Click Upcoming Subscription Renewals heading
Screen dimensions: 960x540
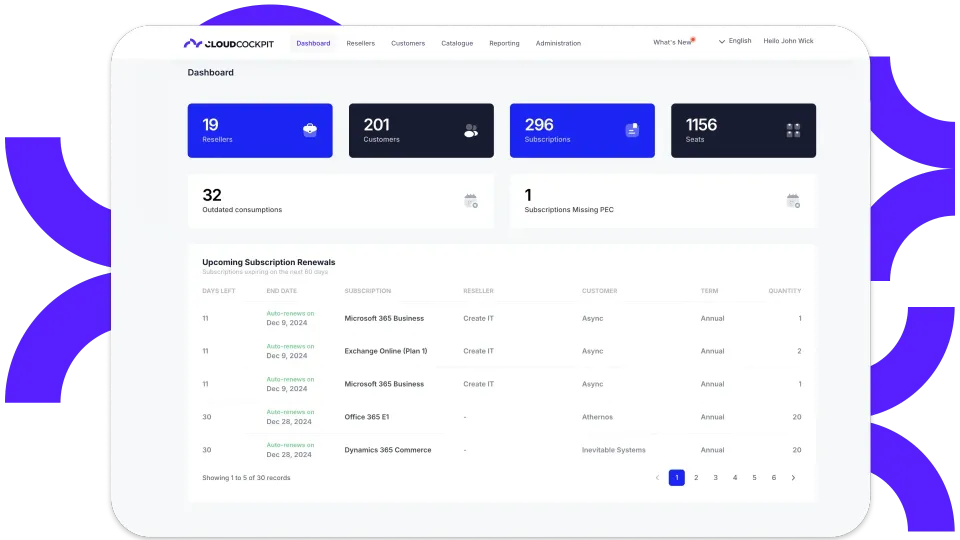[x=269, y=262]
